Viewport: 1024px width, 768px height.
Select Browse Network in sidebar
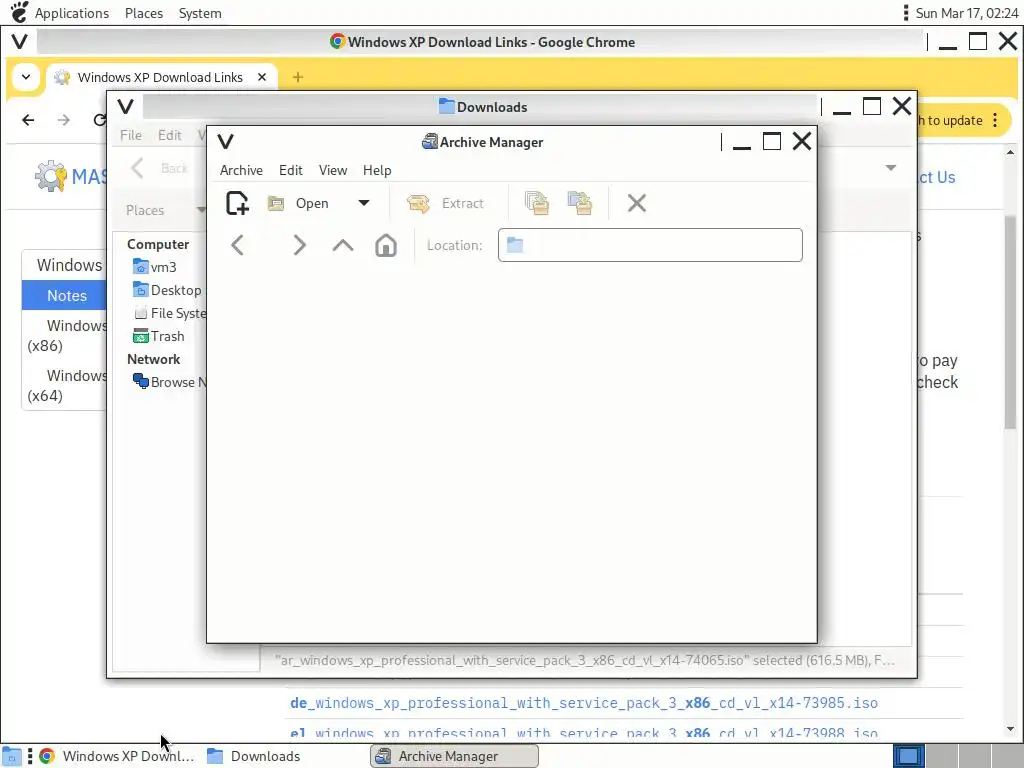[170, 382]
